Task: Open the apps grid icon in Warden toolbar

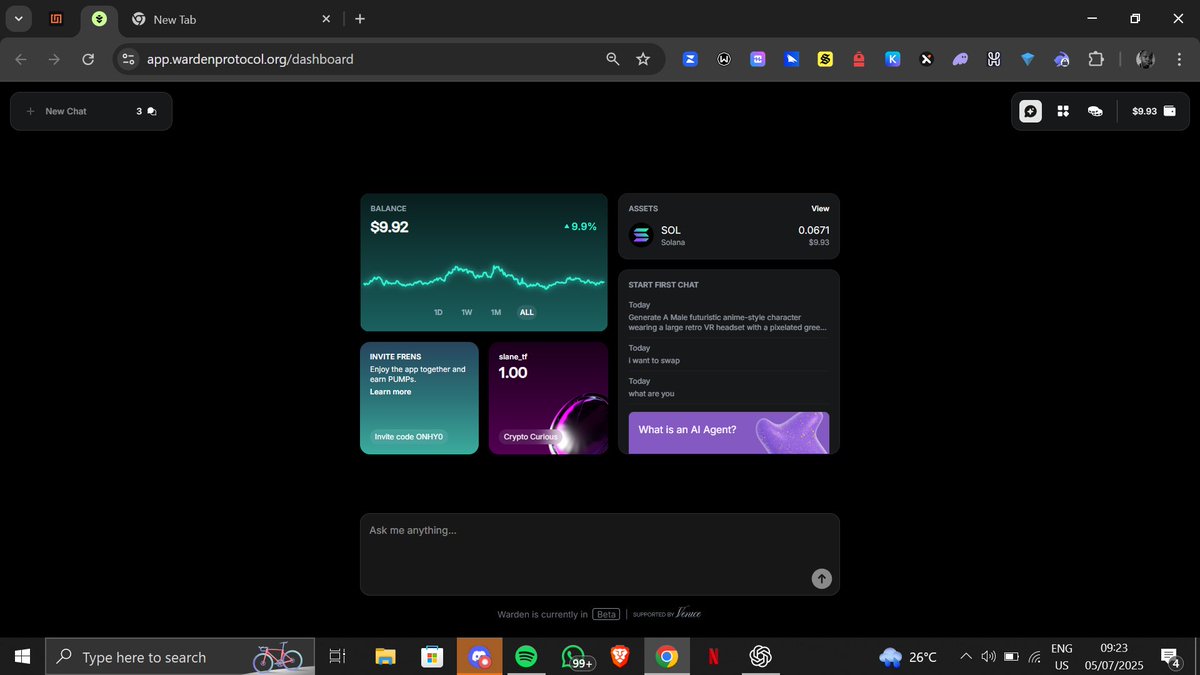Action: point(1064,111)
